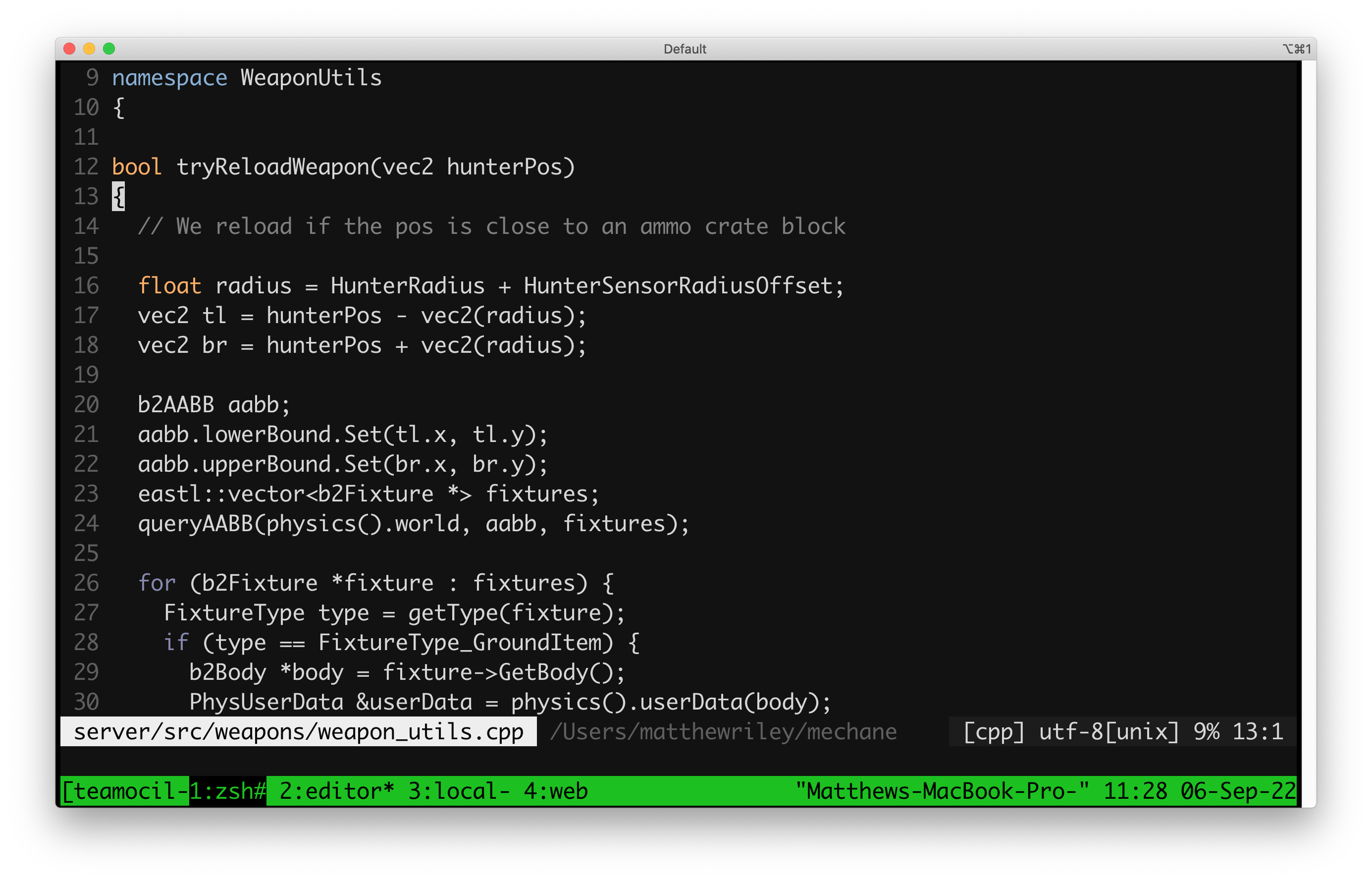The height and width of the screenshot is (881, 1372).
Task: Click line number 25 in gutter
Action: tap(86, 554)
